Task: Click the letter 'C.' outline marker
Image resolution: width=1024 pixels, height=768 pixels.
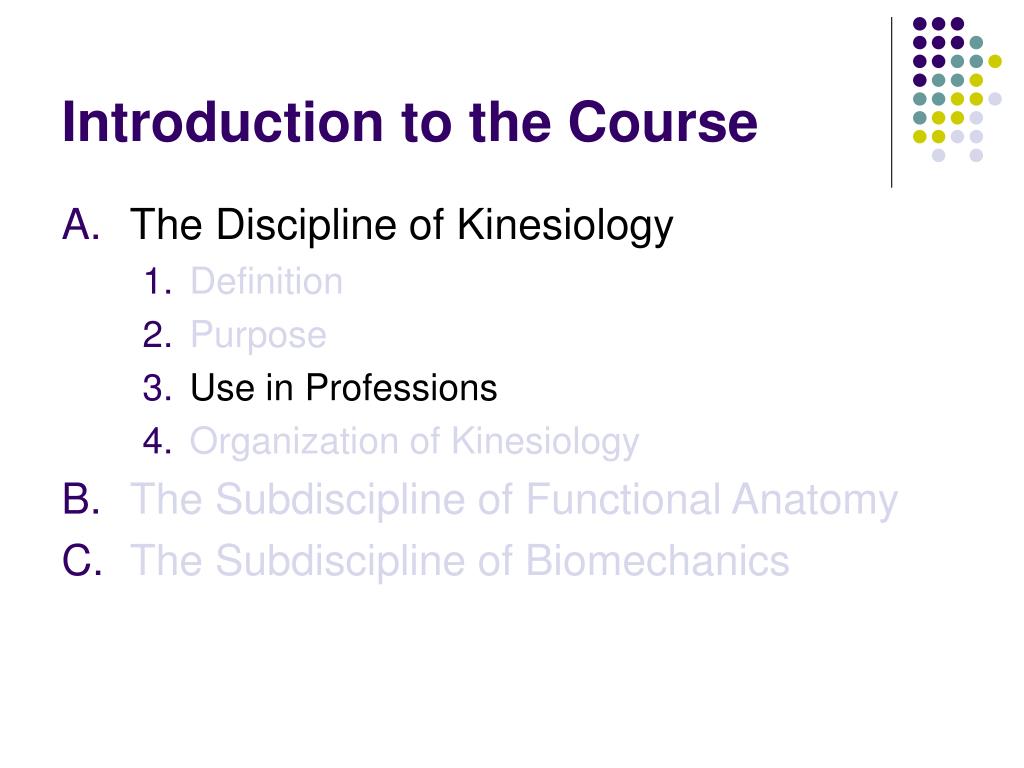Action: (82, 560)
